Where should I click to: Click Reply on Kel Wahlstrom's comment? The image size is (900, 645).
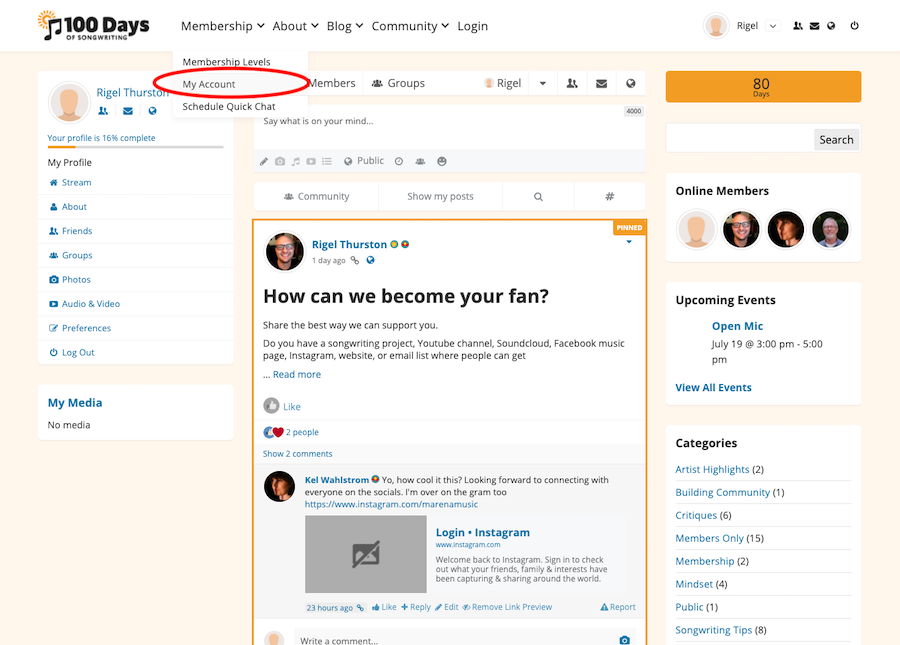click(416, 607)
